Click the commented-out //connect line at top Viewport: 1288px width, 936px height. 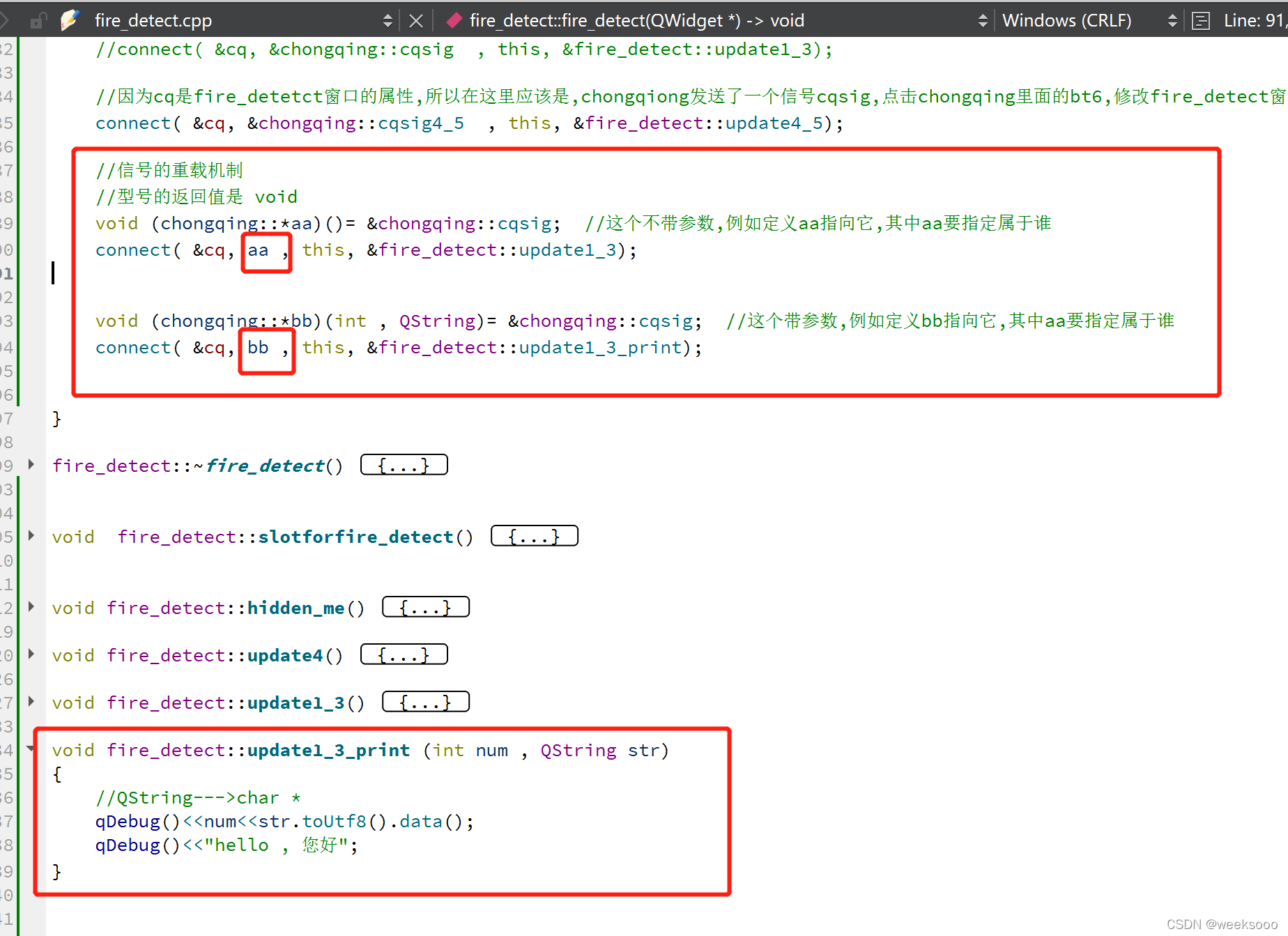pyautogui.click(x=464, y=49)
